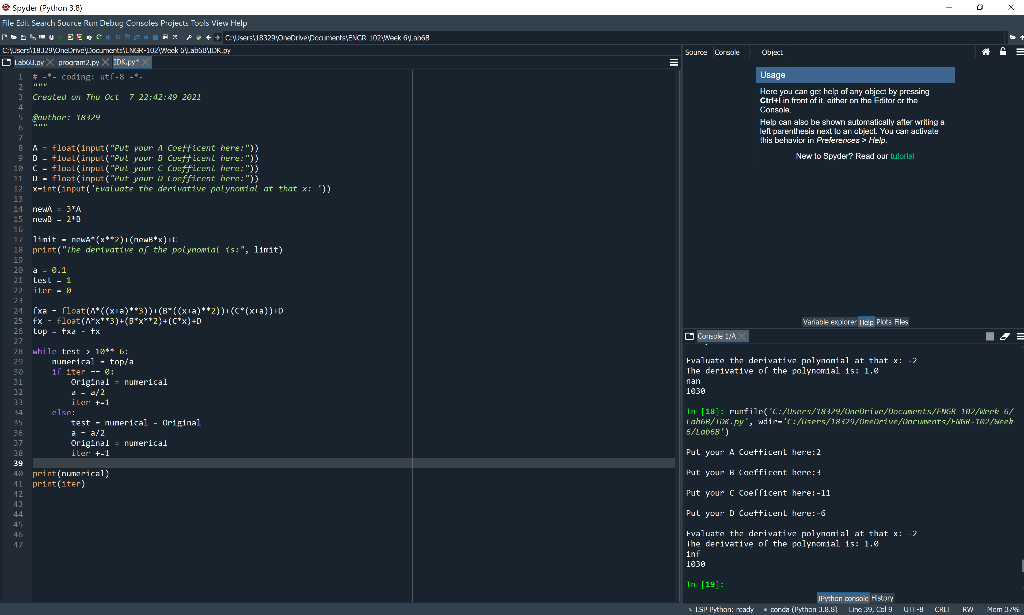Screen dimensions: 1024x615
Task: Click the console stop/interrupt kernel square
Action: coord(991,336)
